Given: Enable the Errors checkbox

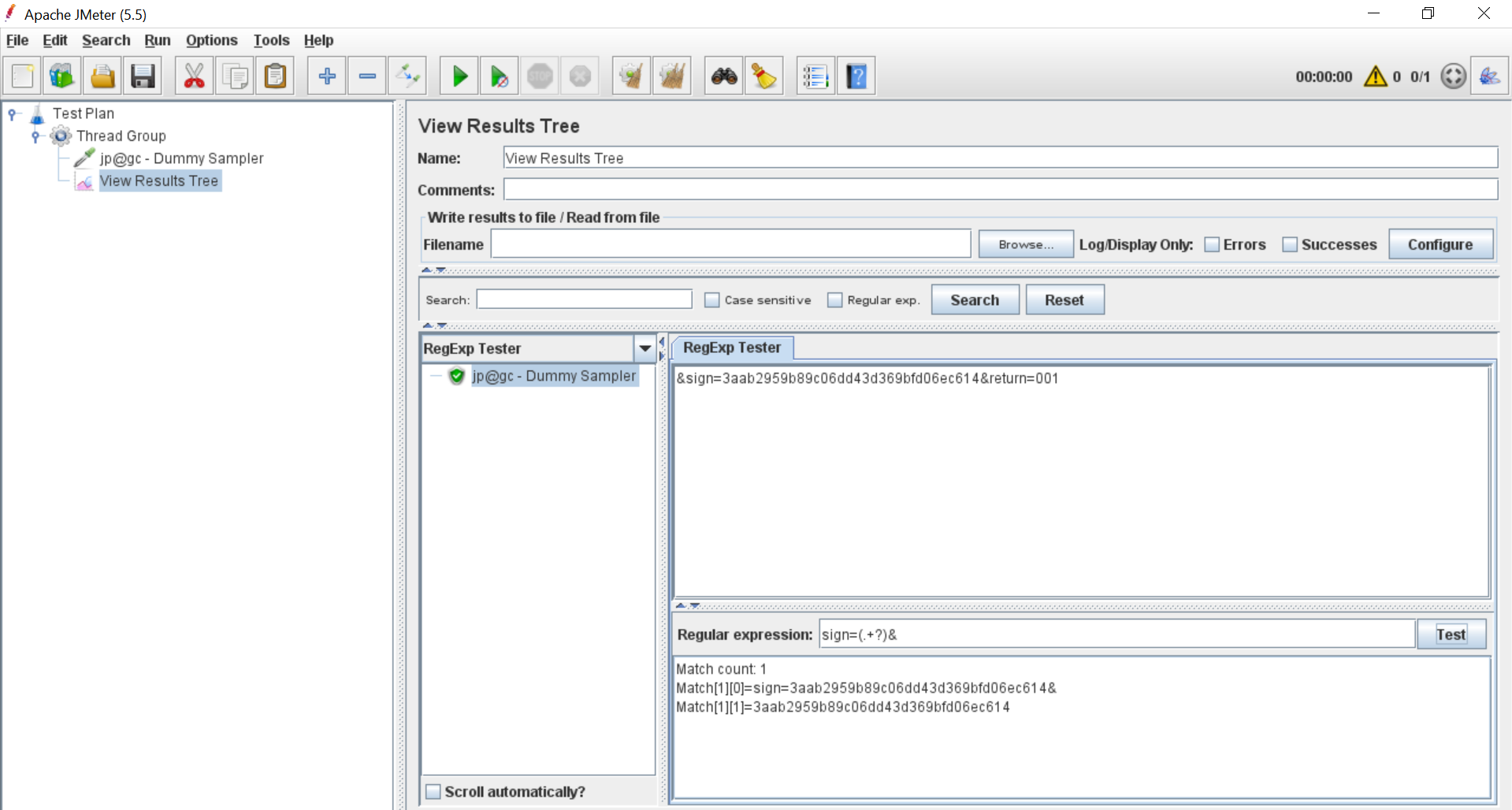Looking at the screenshot, I should [x=1212, y=245].
